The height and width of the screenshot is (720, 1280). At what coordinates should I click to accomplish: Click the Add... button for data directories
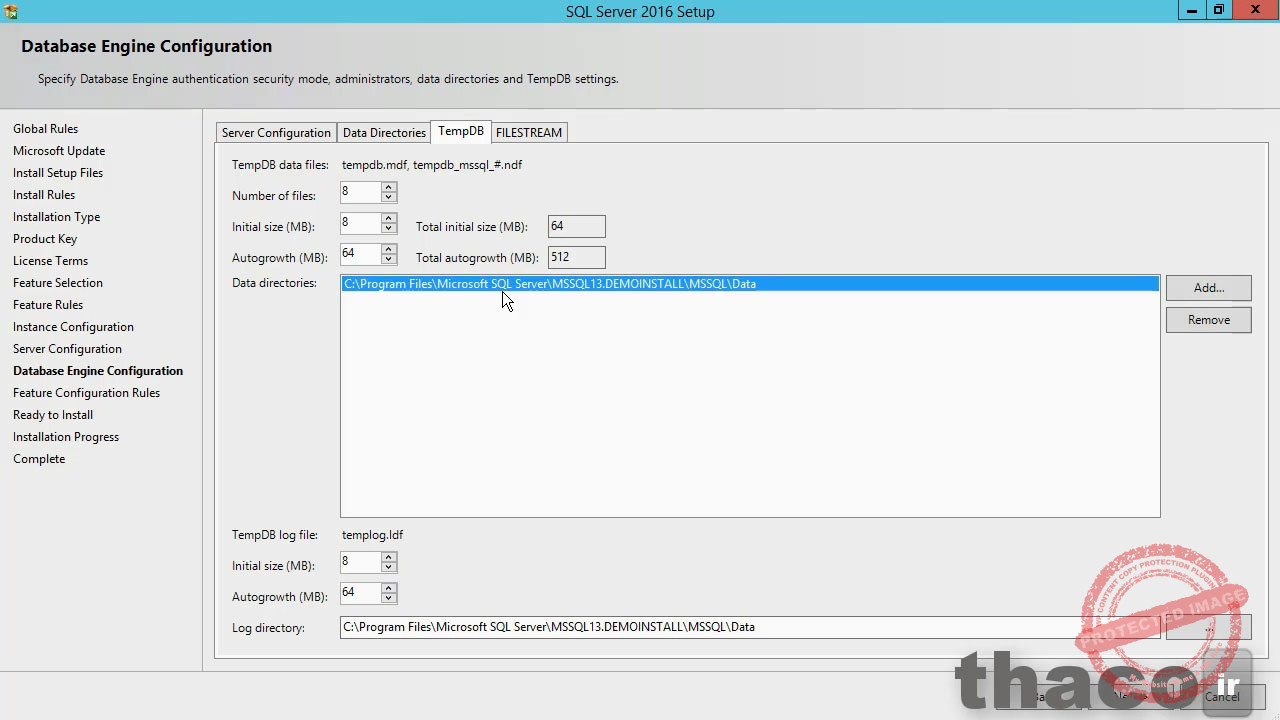coord(1208,287)
